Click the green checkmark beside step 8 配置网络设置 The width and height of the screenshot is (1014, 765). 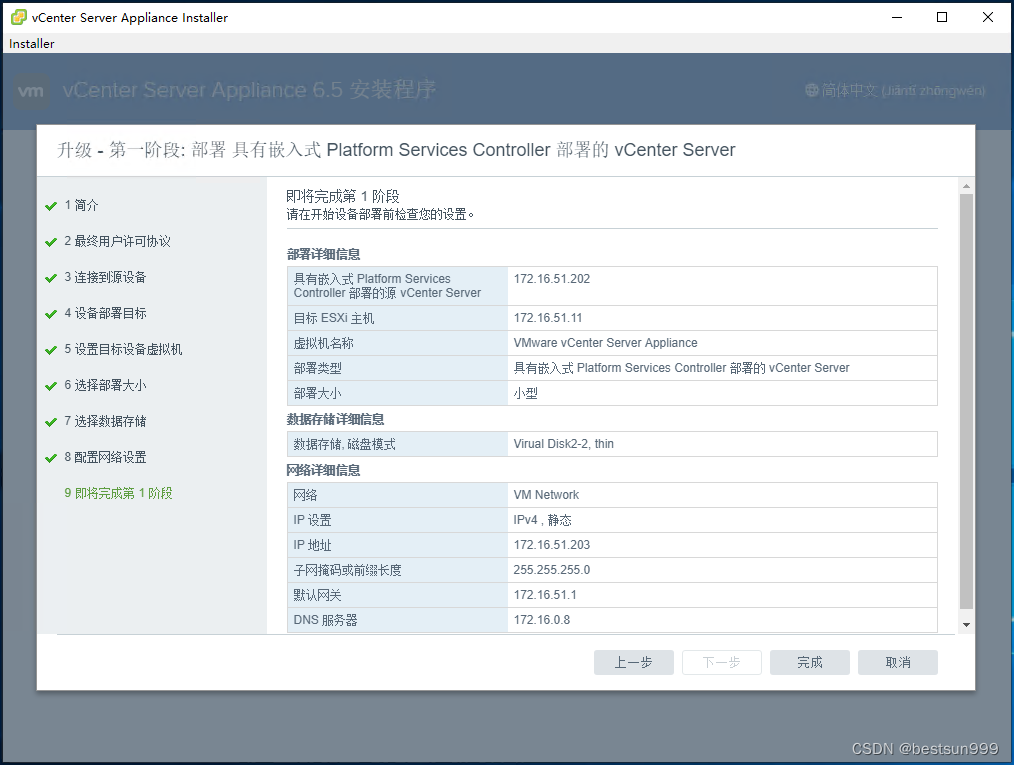click(51, 456)
